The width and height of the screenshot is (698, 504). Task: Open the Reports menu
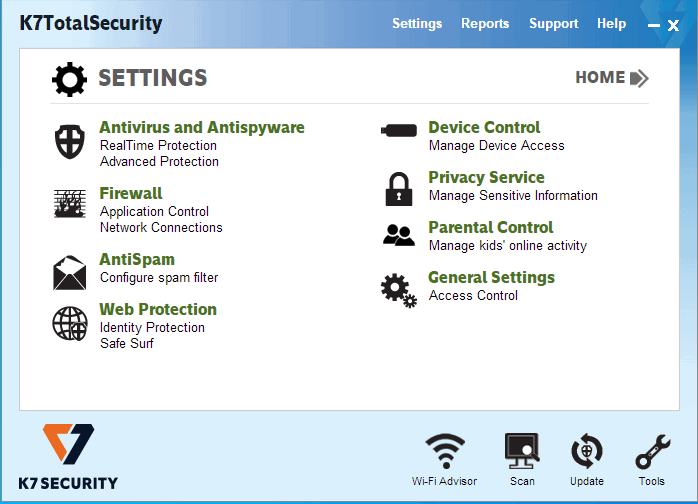485,24
